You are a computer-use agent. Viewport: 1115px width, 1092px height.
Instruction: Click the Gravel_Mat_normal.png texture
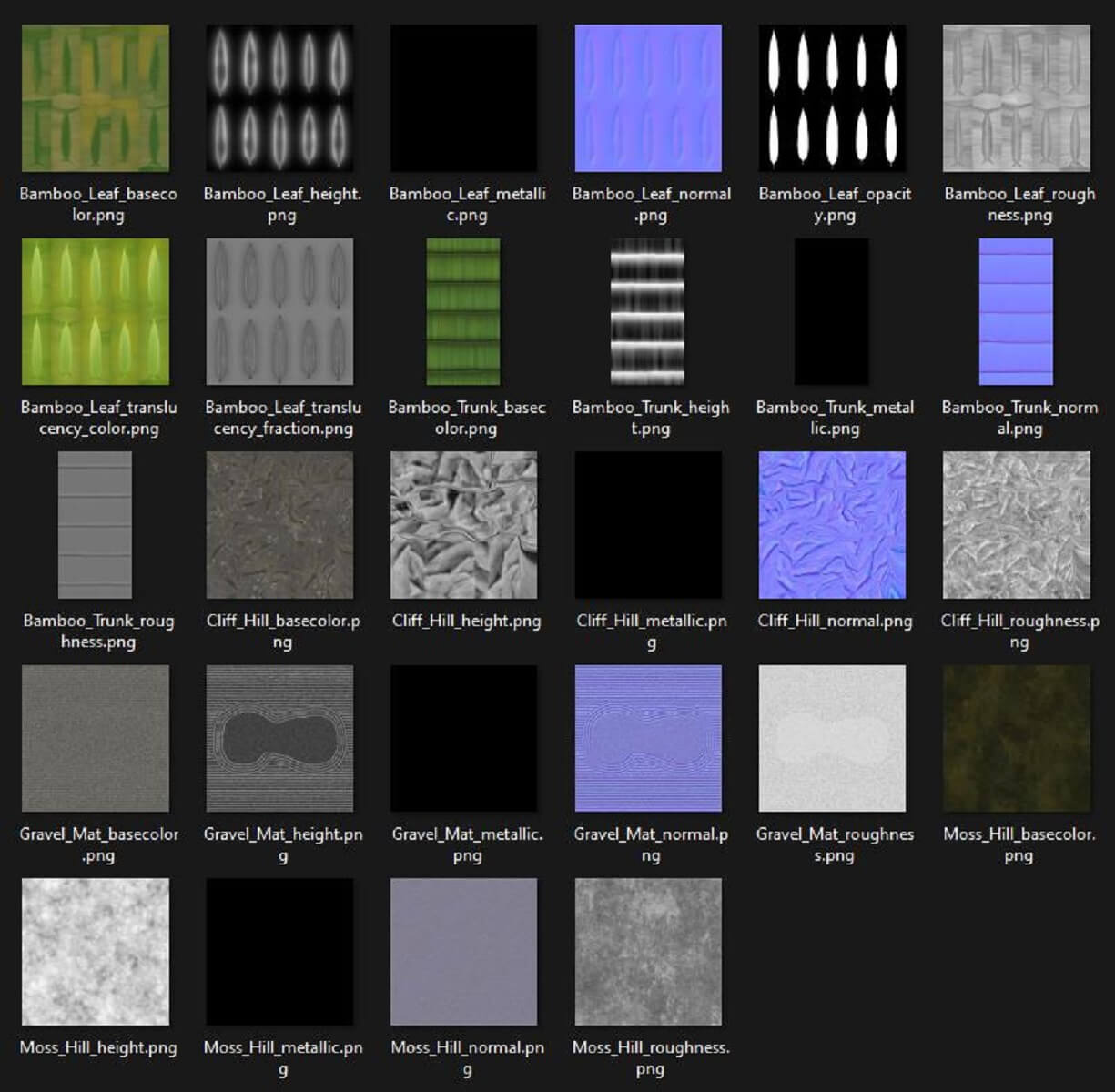[648, 738]
